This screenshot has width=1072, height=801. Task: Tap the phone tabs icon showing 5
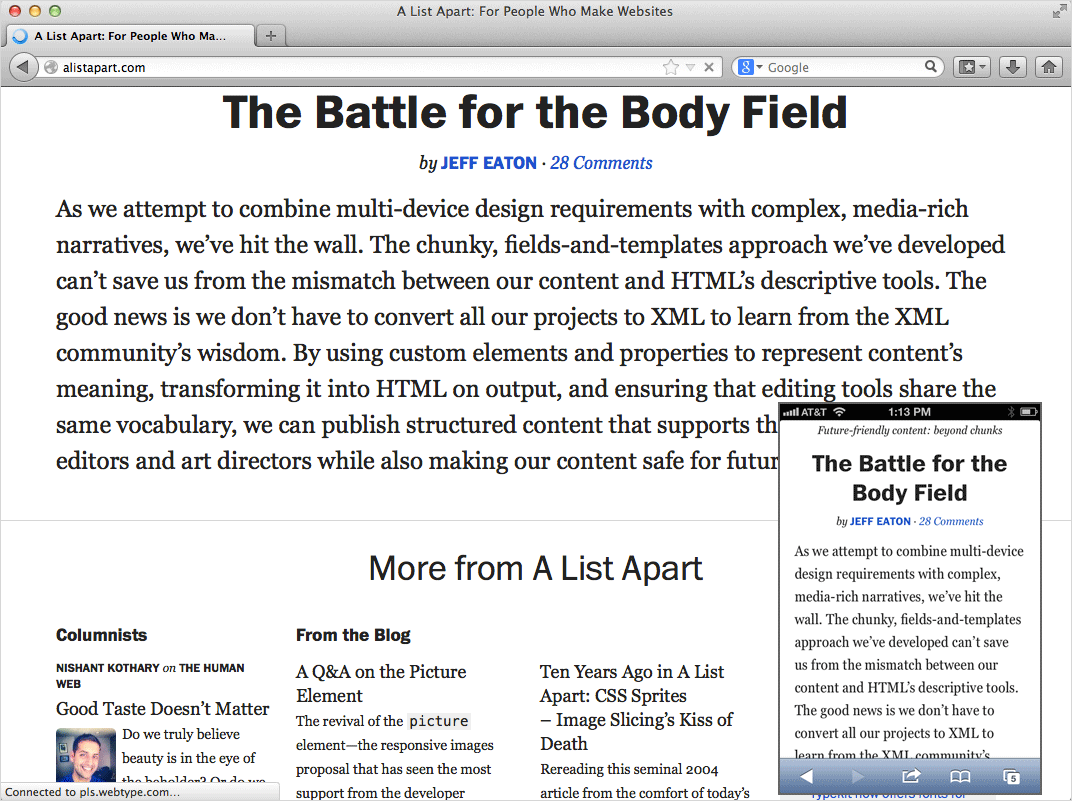(x=1011, y=776)
